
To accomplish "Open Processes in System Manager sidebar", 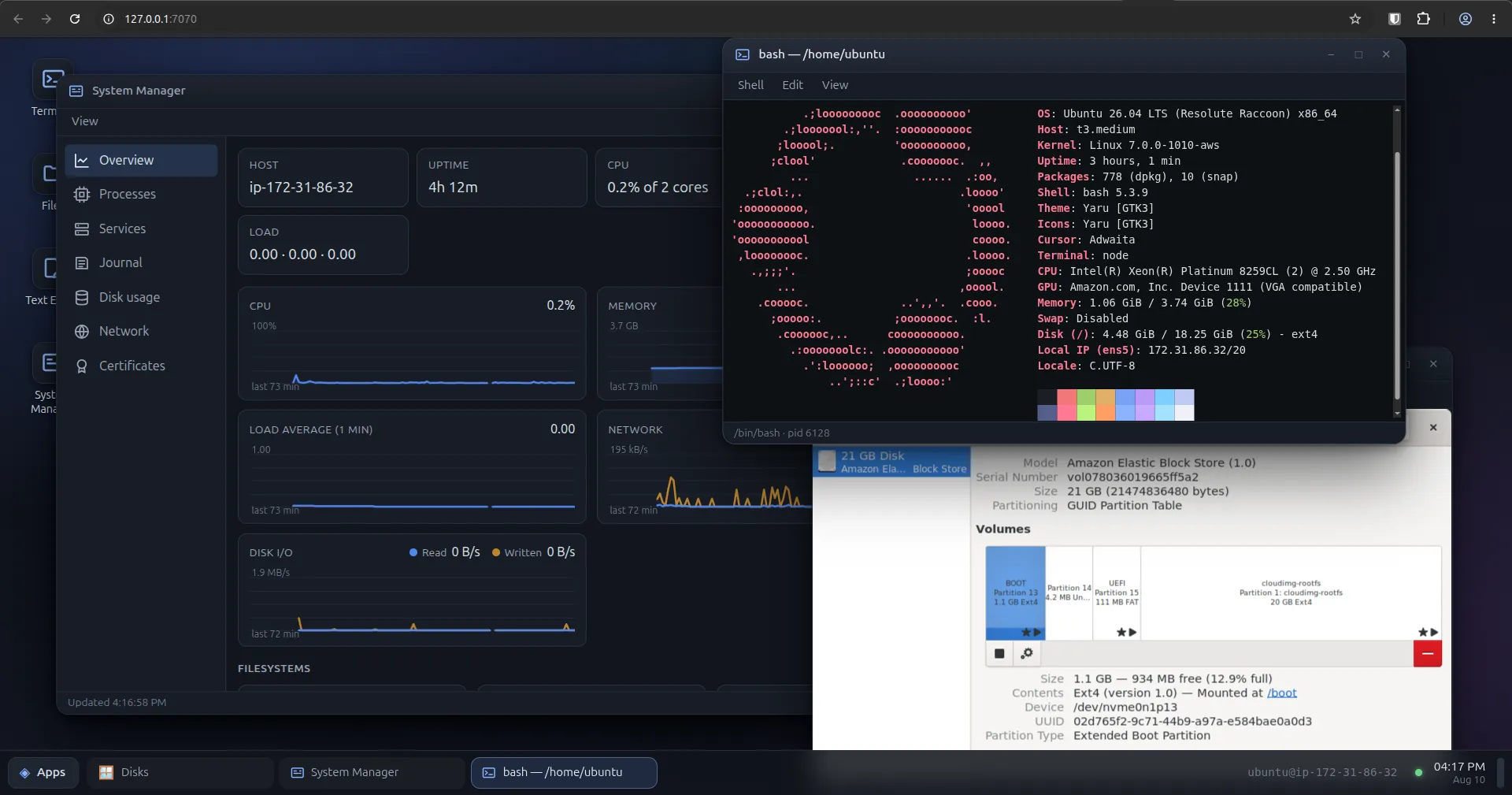I will pyautogui.click(x=142, y=194).
